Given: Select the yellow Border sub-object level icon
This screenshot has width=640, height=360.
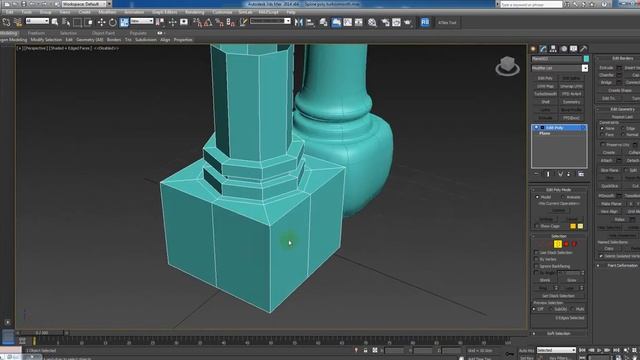Looking at the screenshot, I should click(x=558, y=244).
